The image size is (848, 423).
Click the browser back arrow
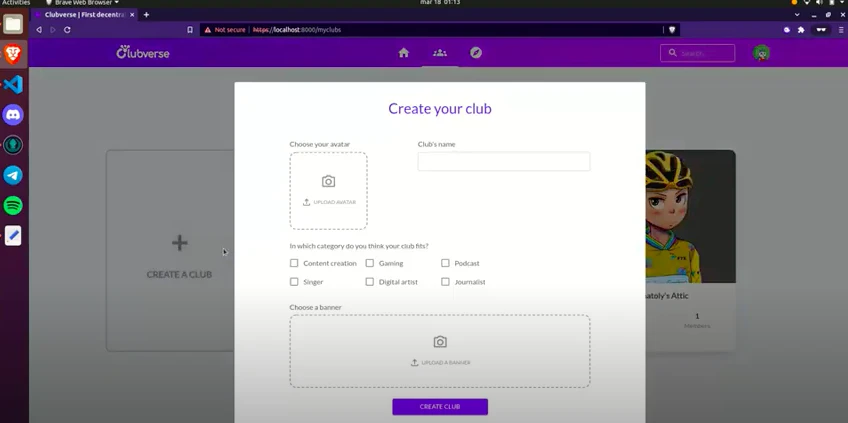pyautogui.click(x=39, y=30)
